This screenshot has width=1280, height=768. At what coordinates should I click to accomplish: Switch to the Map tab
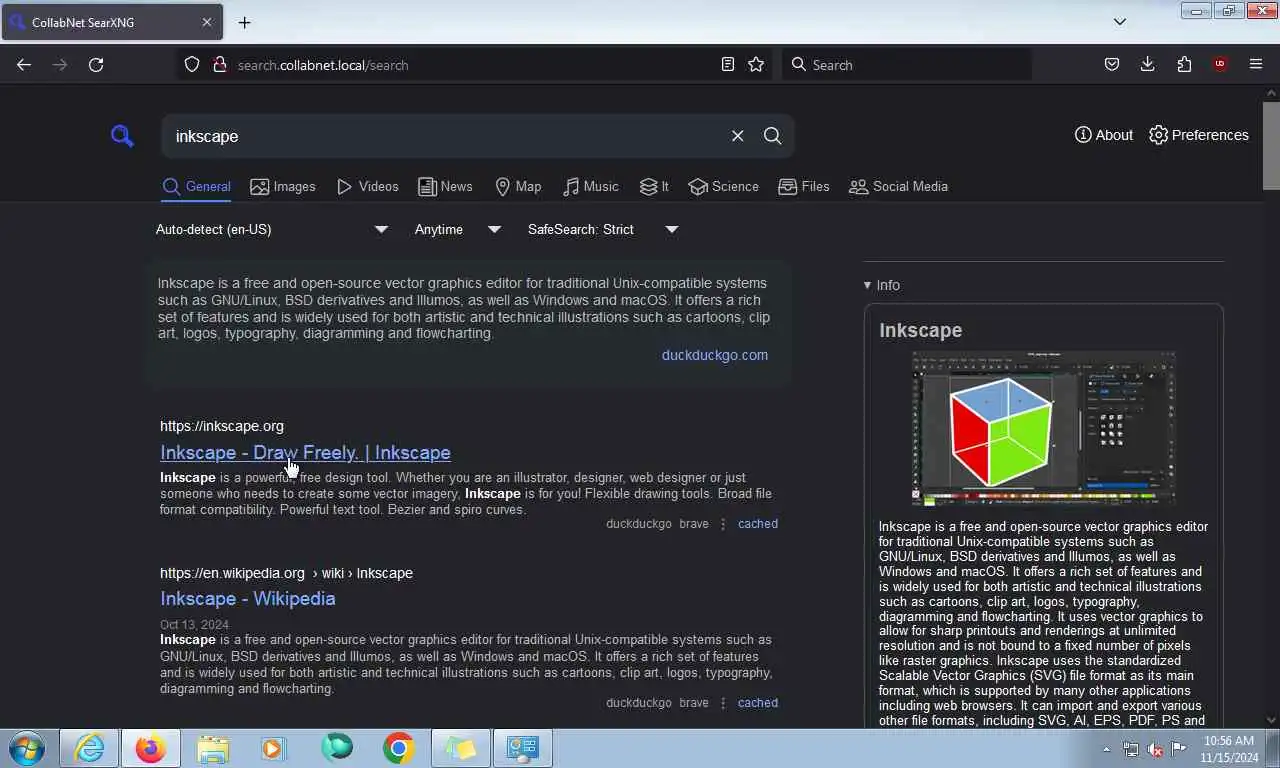coord(518,187)
